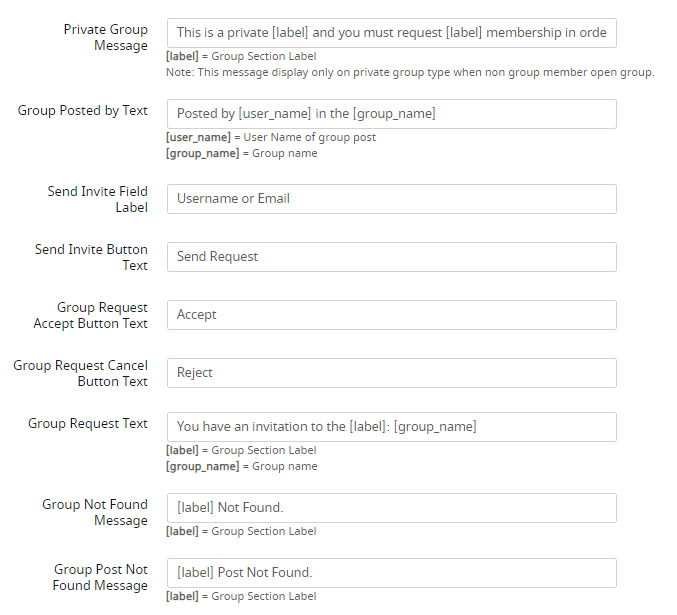
Task: Click the private group note about non-members
Action: 410,73
